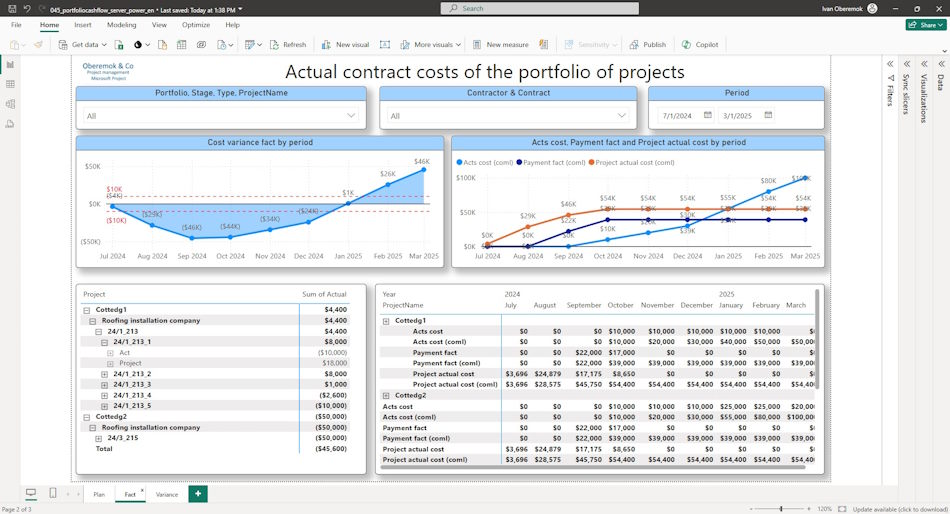Screen dimensions: 950x514
Task: Expand the Visualizations pane
Action: 925,64
